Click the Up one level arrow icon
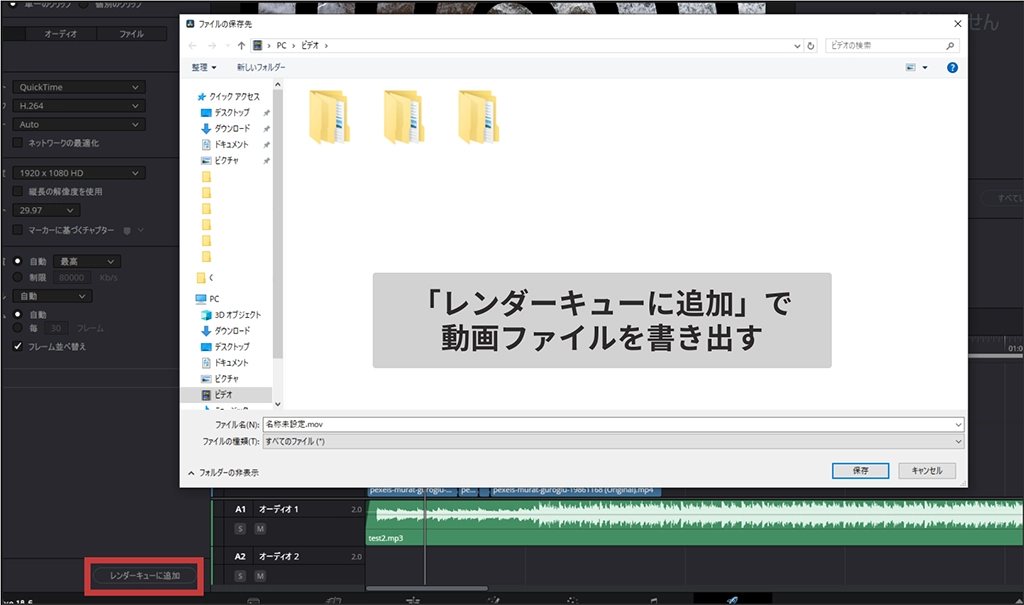Viewport: 1024px width, 605px height. pyautogui.click(x=241, y=46)
